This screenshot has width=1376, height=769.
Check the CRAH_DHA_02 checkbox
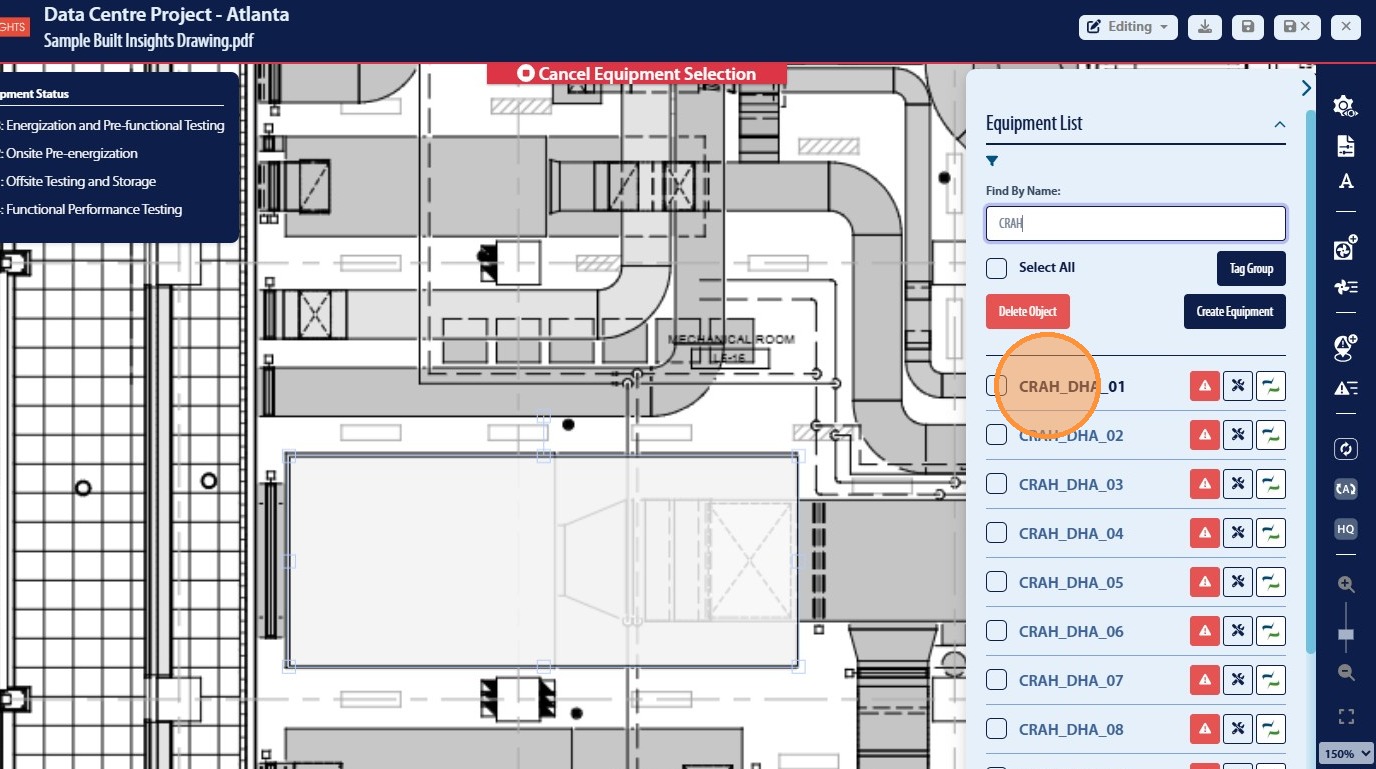[996, 435]
